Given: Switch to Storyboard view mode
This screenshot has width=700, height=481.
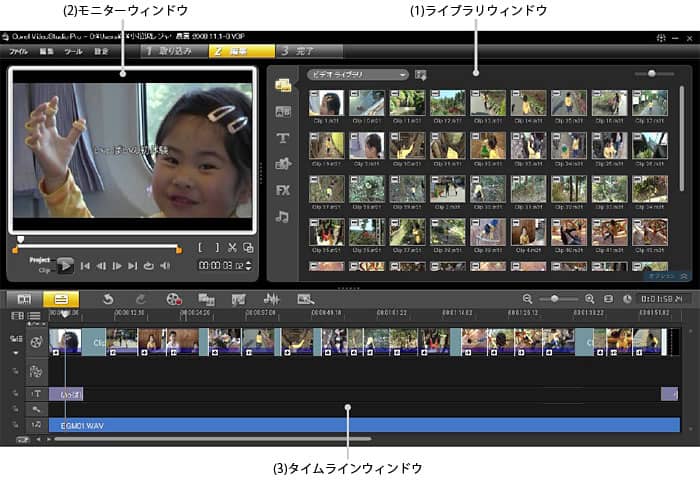Looking at the screenshot, I should click(23, 298).
